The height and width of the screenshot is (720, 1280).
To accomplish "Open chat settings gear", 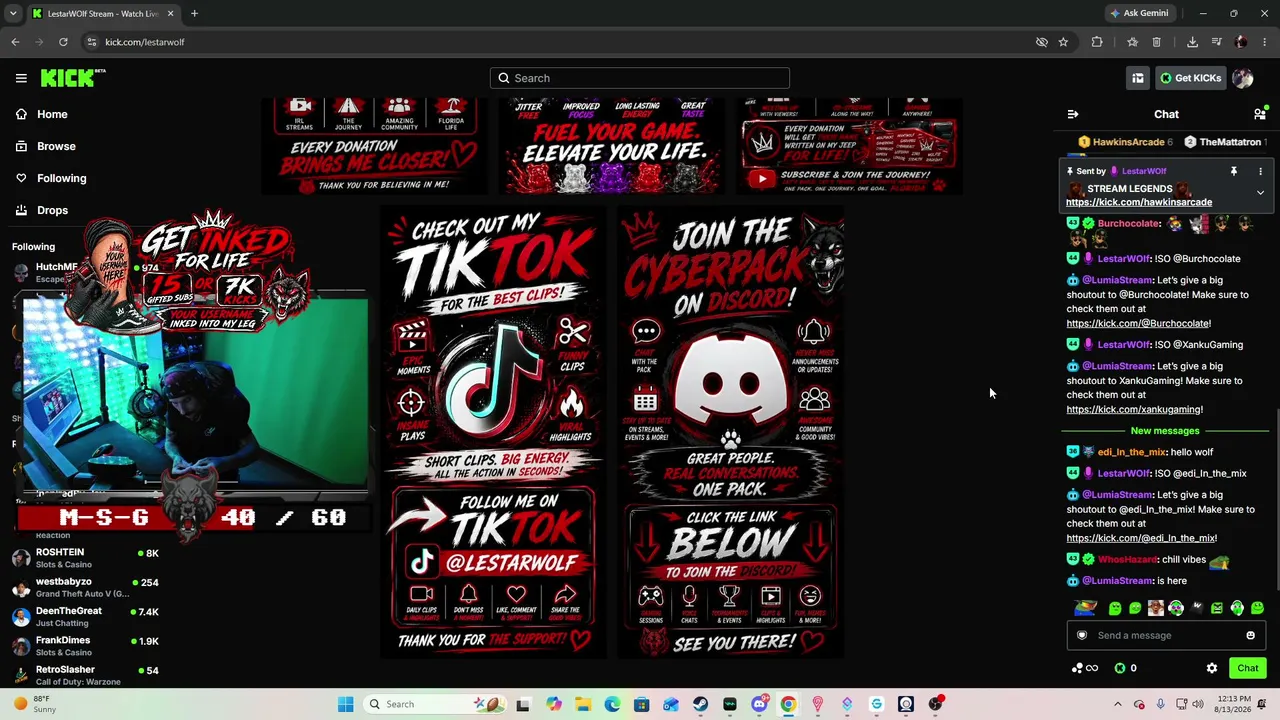I will pos(1212,668).
